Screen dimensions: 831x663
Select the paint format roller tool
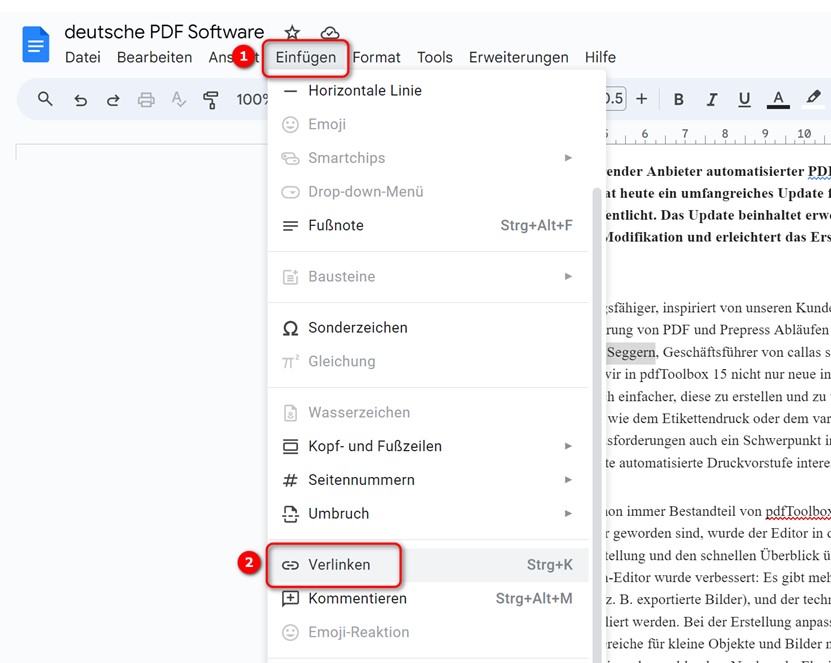[211, 99]
